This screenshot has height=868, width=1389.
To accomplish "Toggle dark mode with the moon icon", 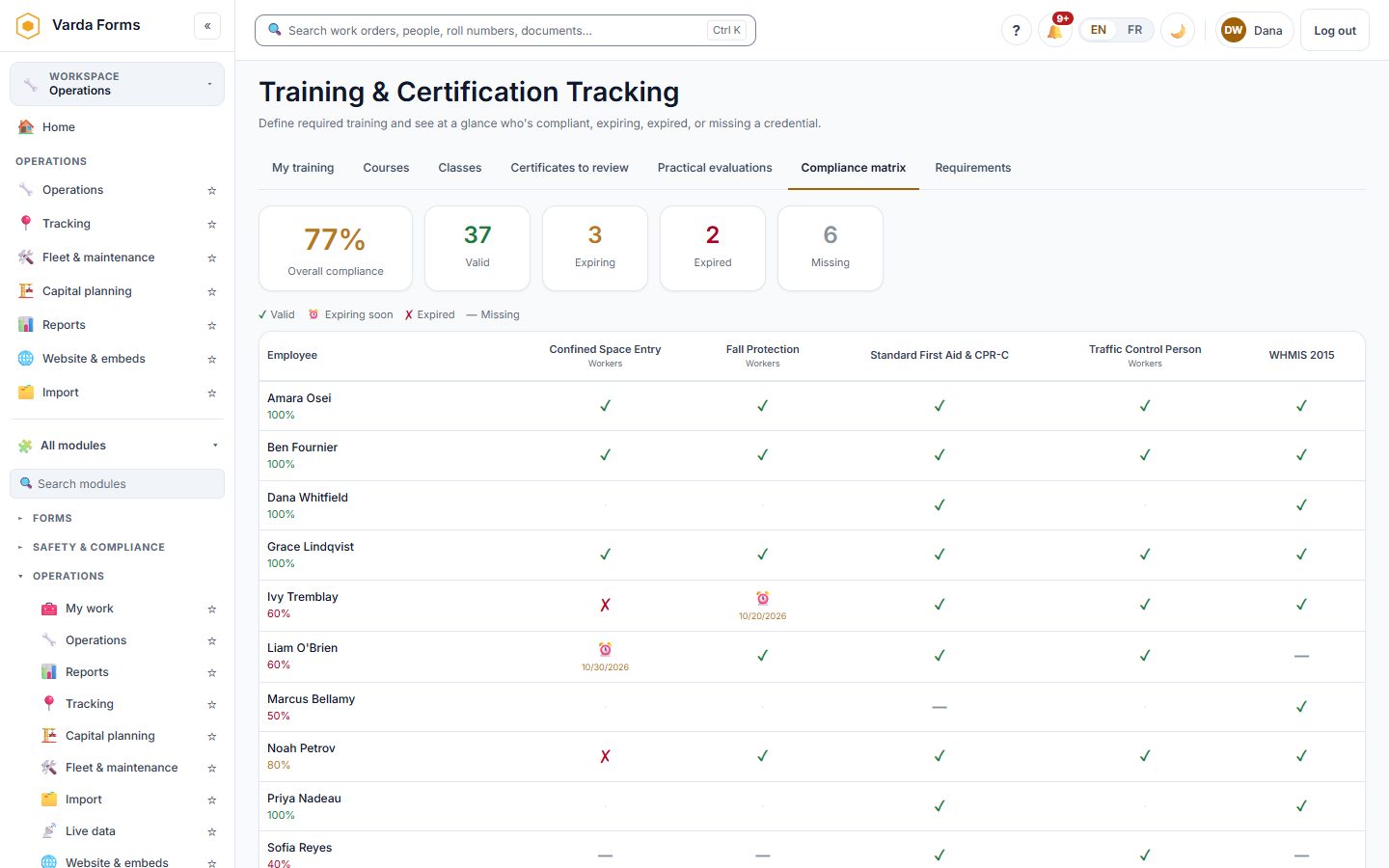I will coord(1178,30).
